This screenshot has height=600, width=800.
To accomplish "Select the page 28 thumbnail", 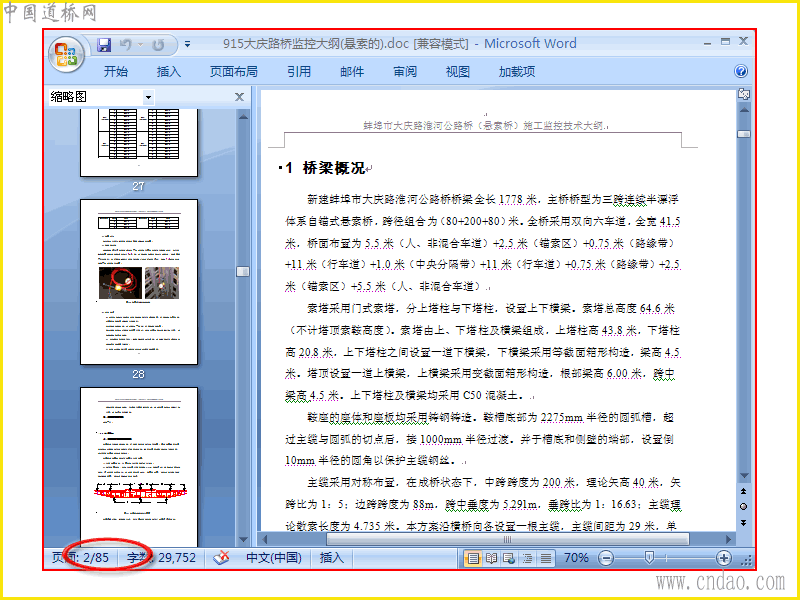I will coord(139,282).
